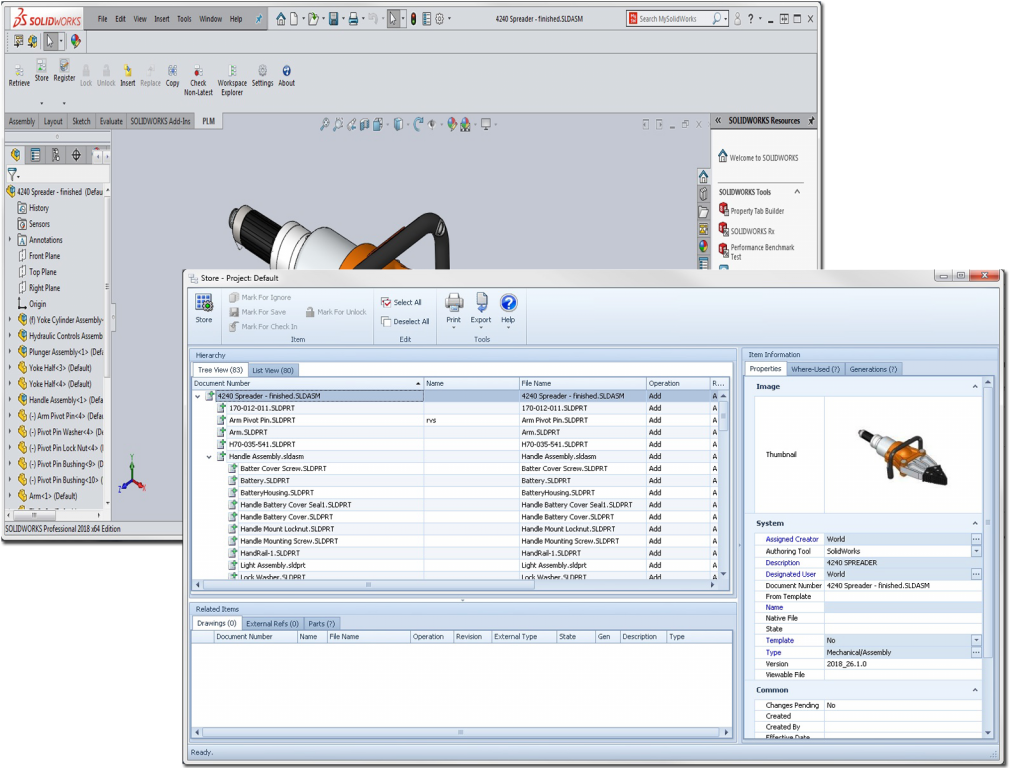
Task: Open ConfigurationManager tab icon
Action: tap(56, 155)
